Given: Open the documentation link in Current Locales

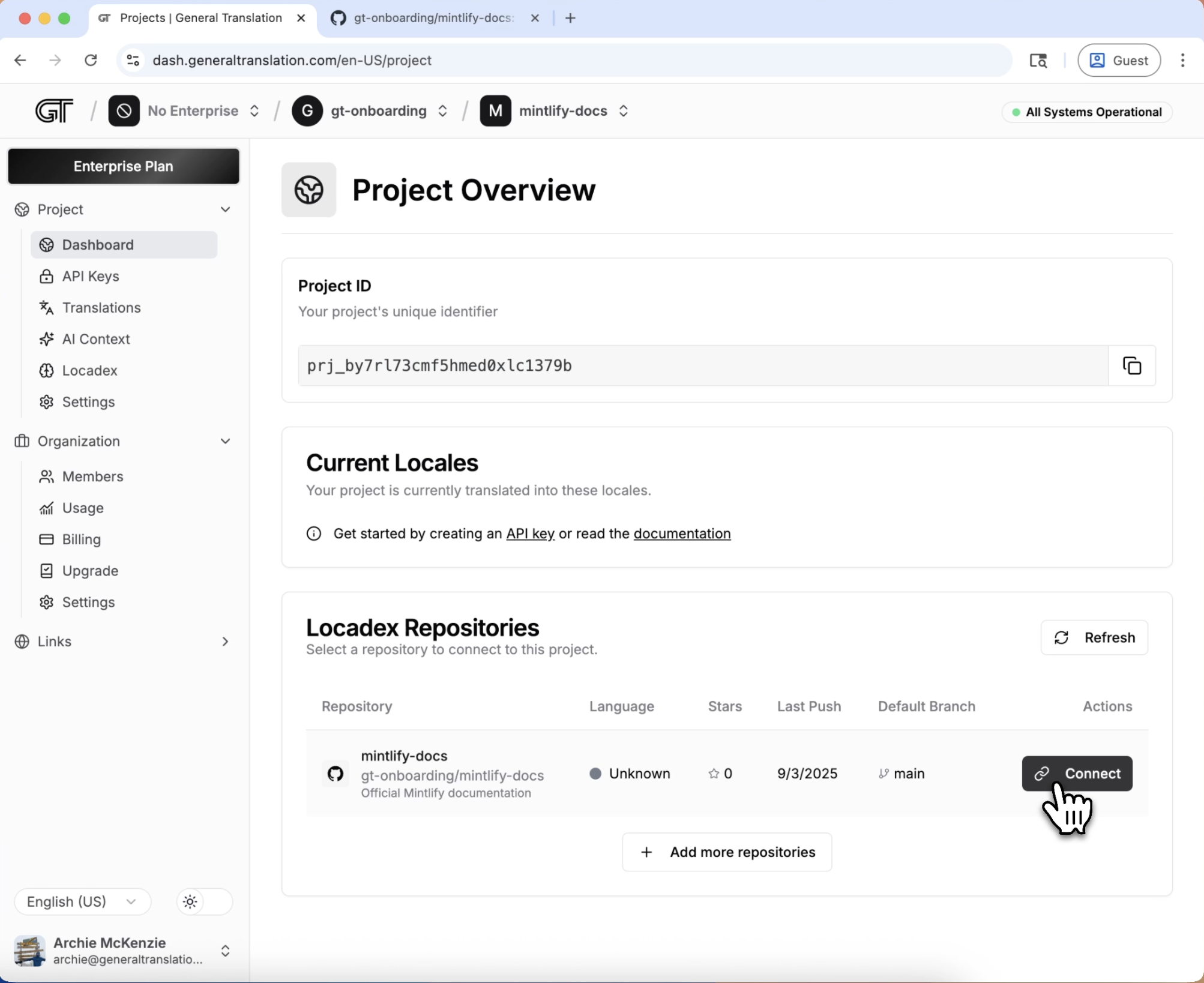Looking at the screenshot, I should [x=681, y=534].
